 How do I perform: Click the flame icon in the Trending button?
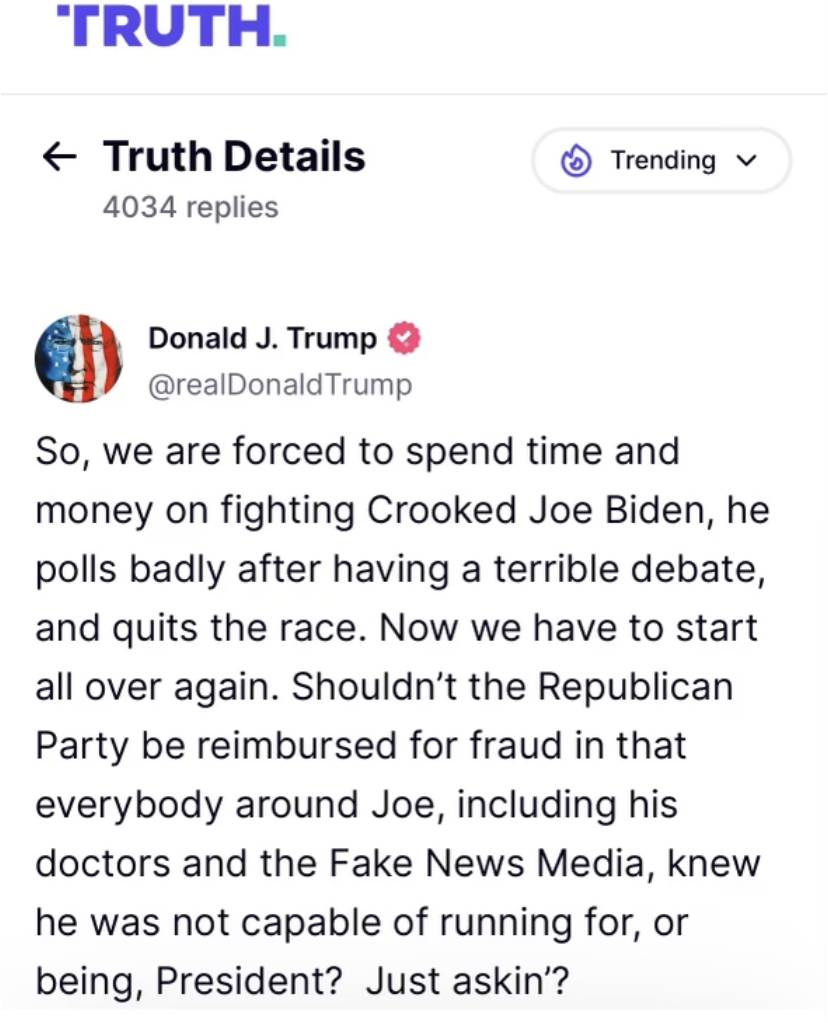[x=577, y=161]
